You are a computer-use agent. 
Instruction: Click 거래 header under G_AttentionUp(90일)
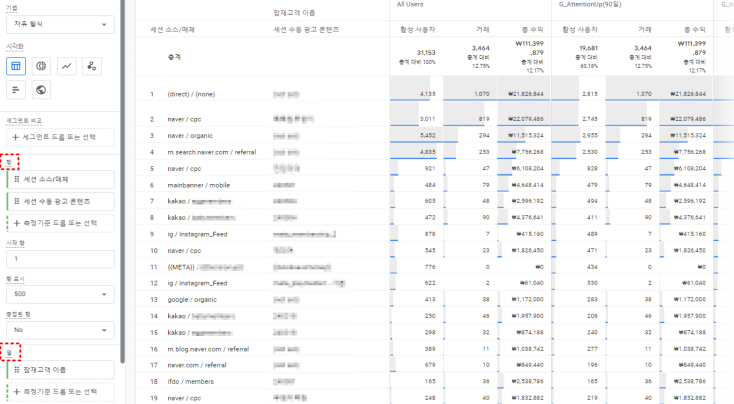pos(645,29)
